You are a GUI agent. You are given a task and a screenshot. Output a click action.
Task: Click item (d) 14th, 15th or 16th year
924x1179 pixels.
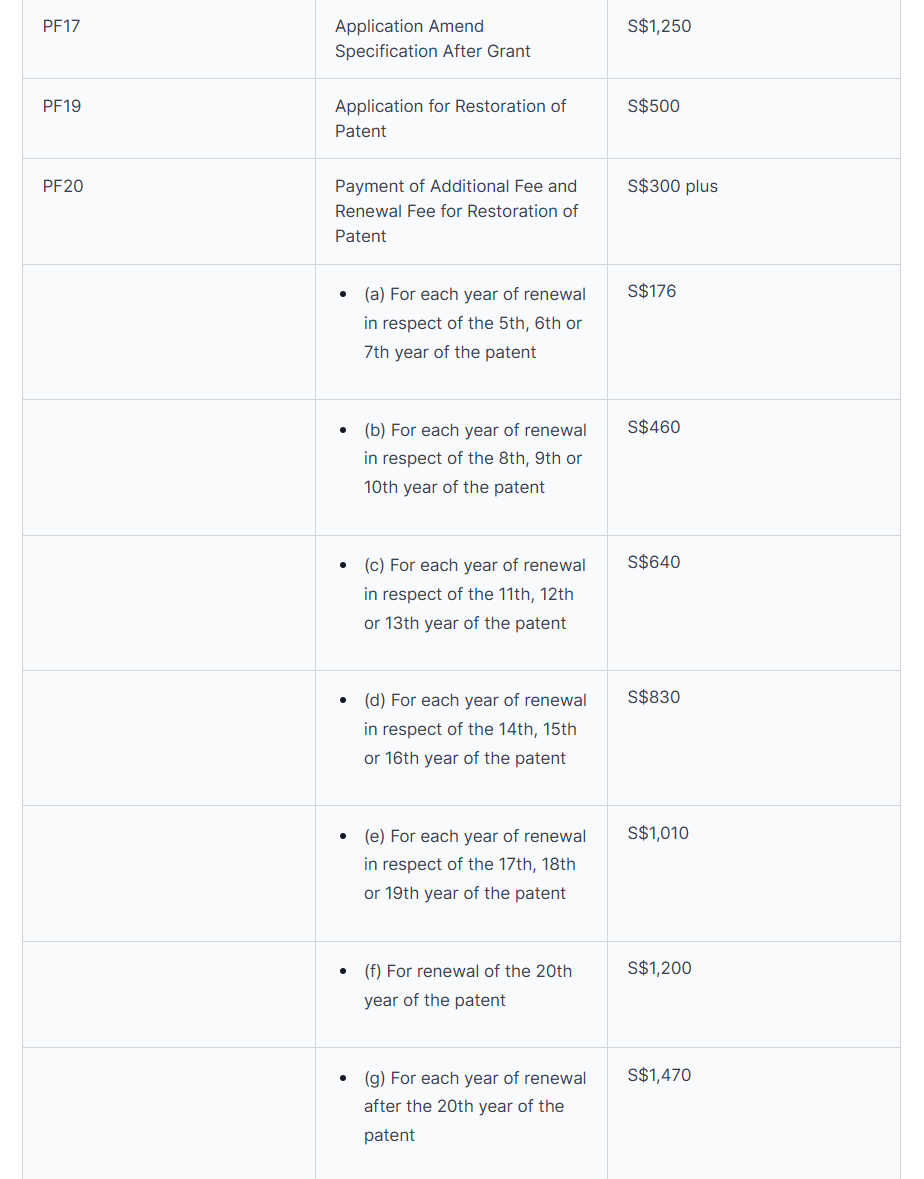(x=474, y=729)
